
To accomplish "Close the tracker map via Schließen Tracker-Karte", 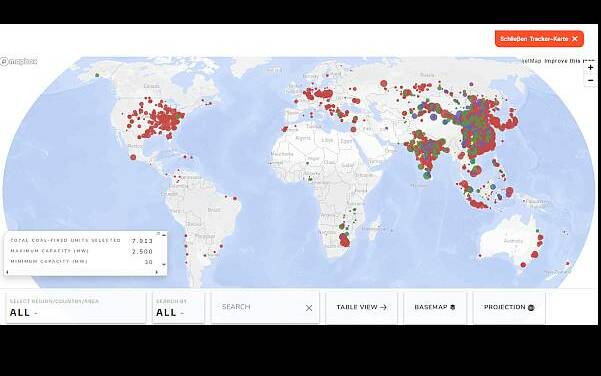I will 539,39.
